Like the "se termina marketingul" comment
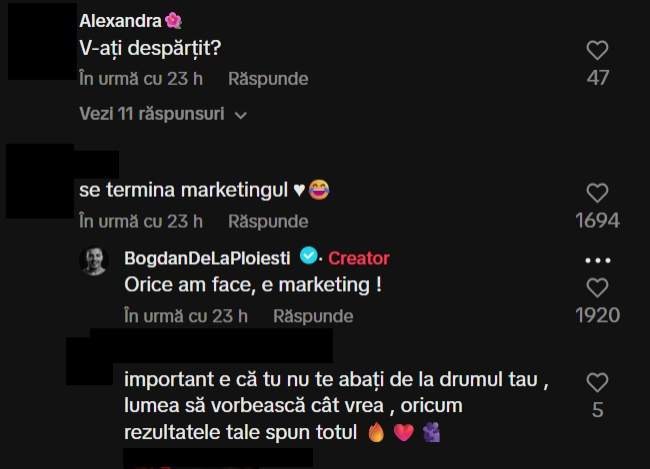The image size is (650, 469). (x=597, y=193)
